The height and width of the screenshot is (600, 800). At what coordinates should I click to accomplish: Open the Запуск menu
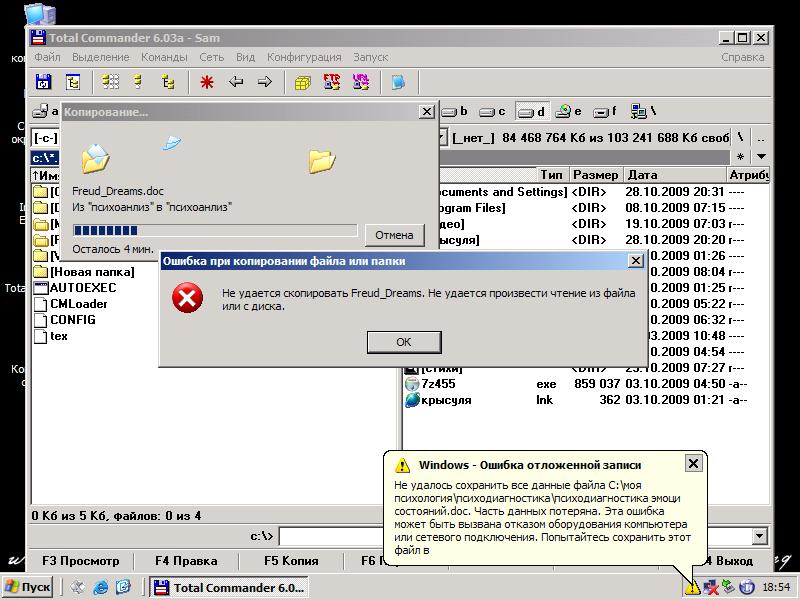[x=371, y=57]
